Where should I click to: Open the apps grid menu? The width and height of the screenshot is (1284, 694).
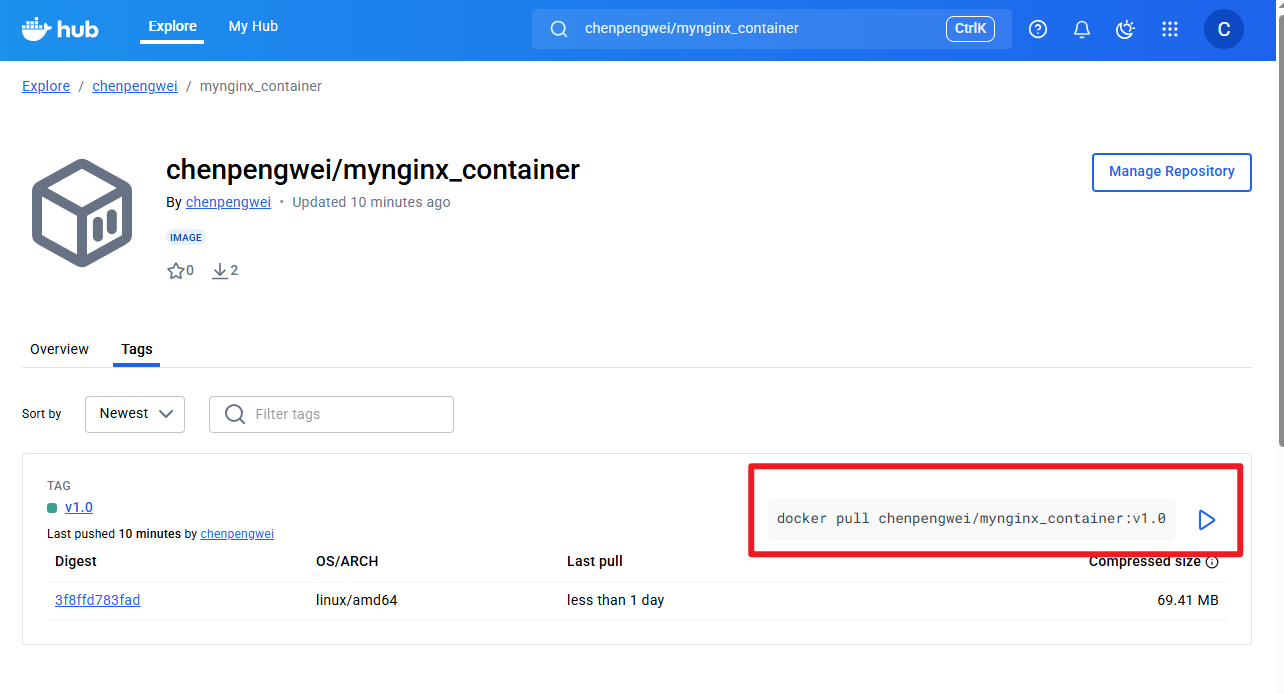pyautogui.click(x=1170, y=29)
